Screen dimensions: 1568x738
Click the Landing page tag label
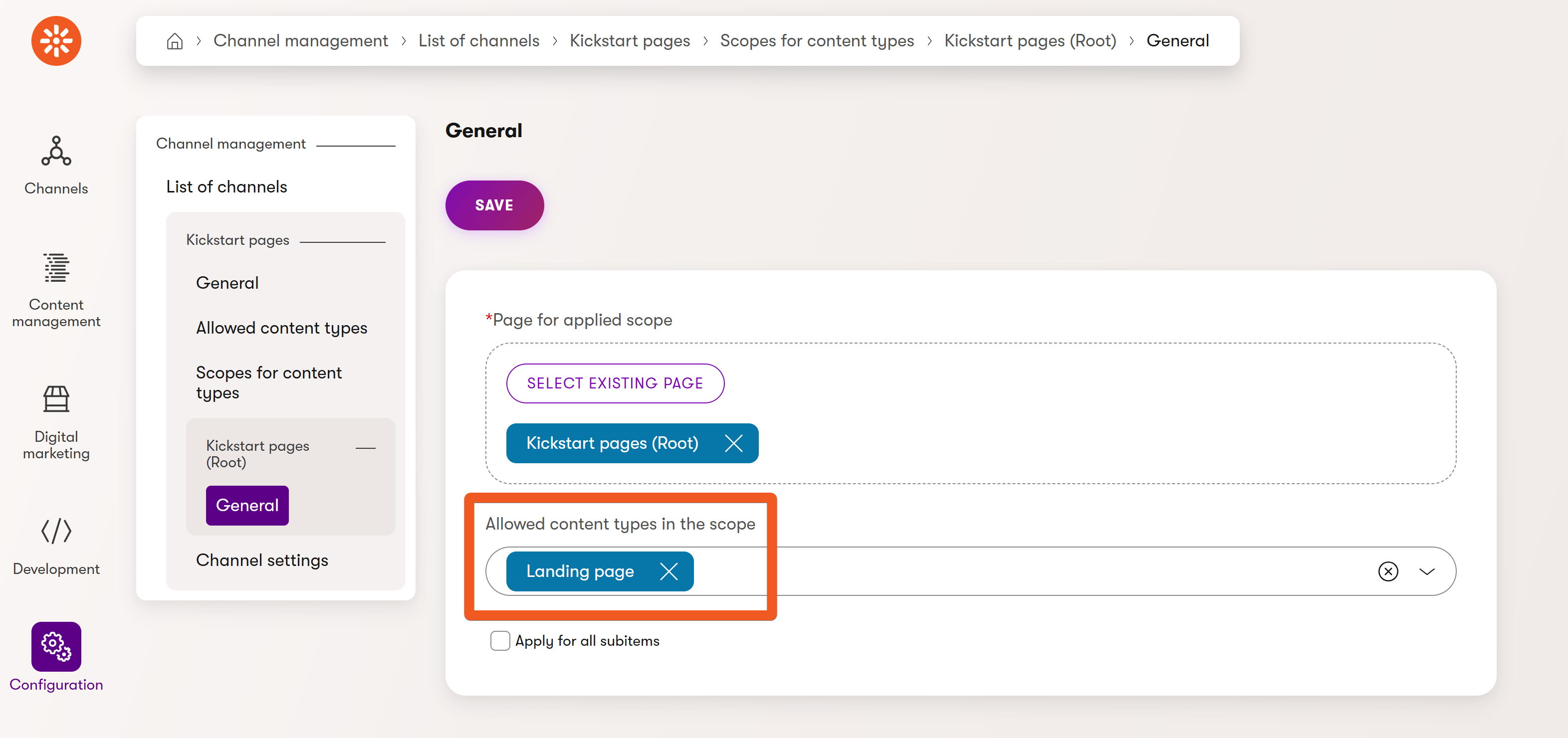[580, 571]
